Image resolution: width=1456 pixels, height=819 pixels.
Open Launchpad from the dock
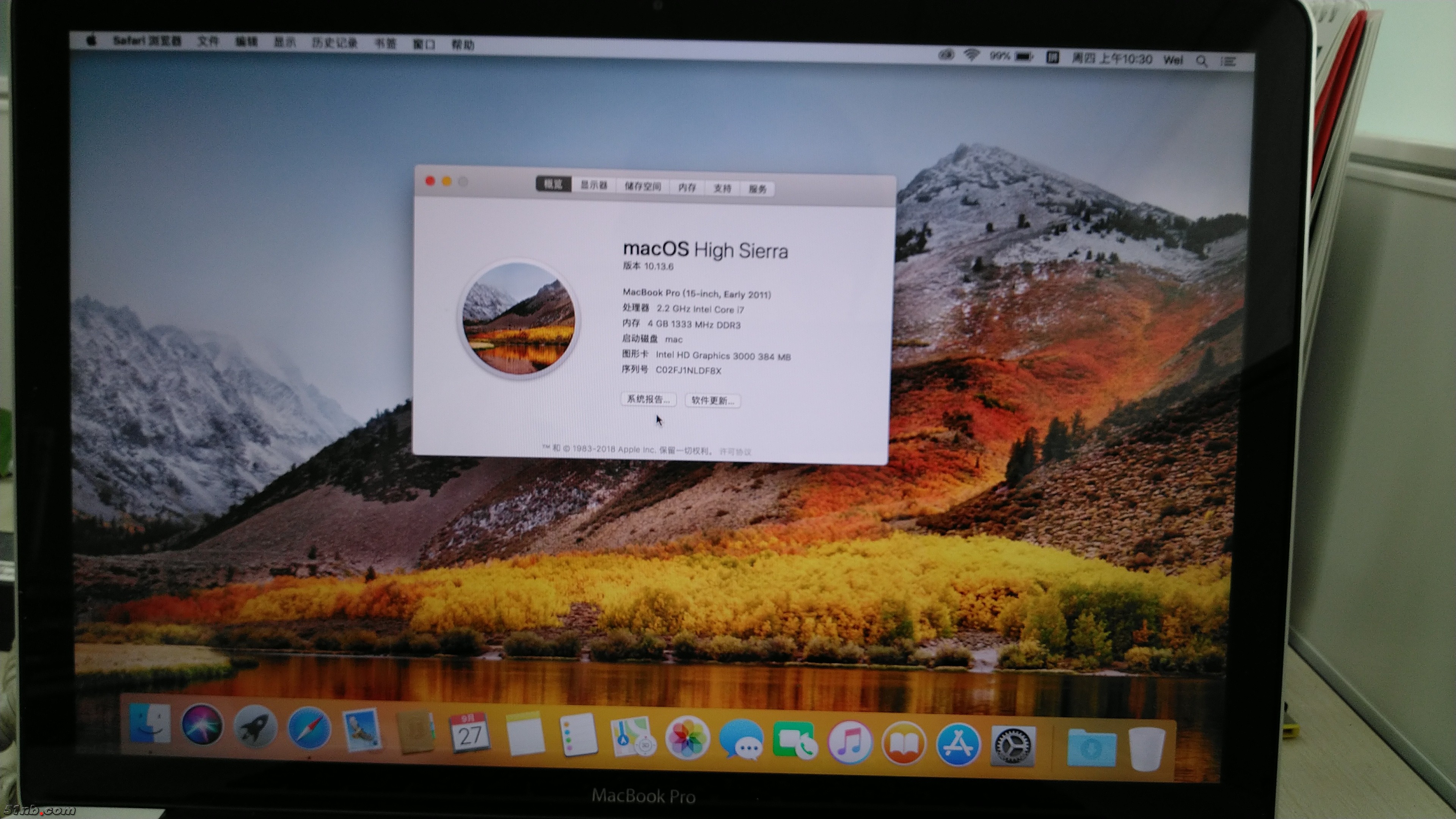click(x=255, y=727)
